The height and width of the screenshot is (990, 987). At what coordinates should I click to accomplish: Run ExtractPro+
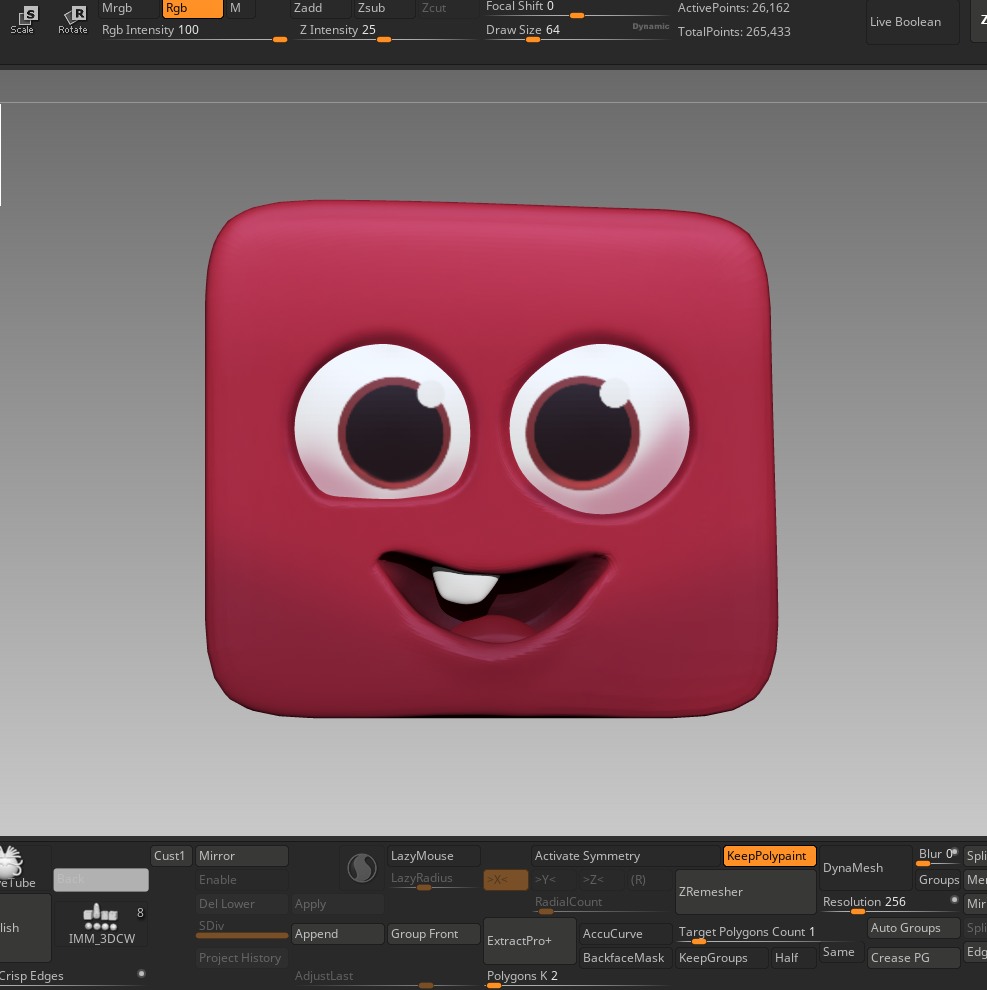(529, 941)
